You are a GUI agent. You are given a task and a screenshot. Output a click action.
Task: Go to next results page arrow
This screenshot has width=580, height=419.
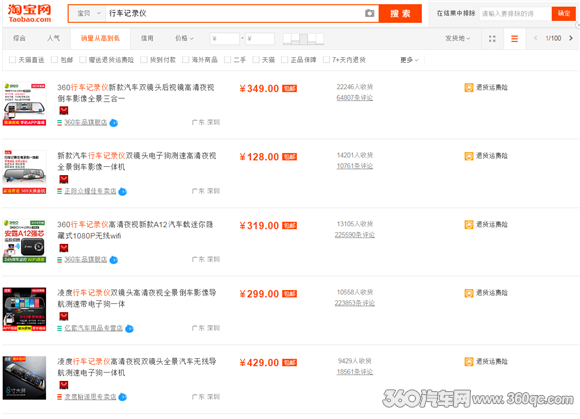coord(571,38)
